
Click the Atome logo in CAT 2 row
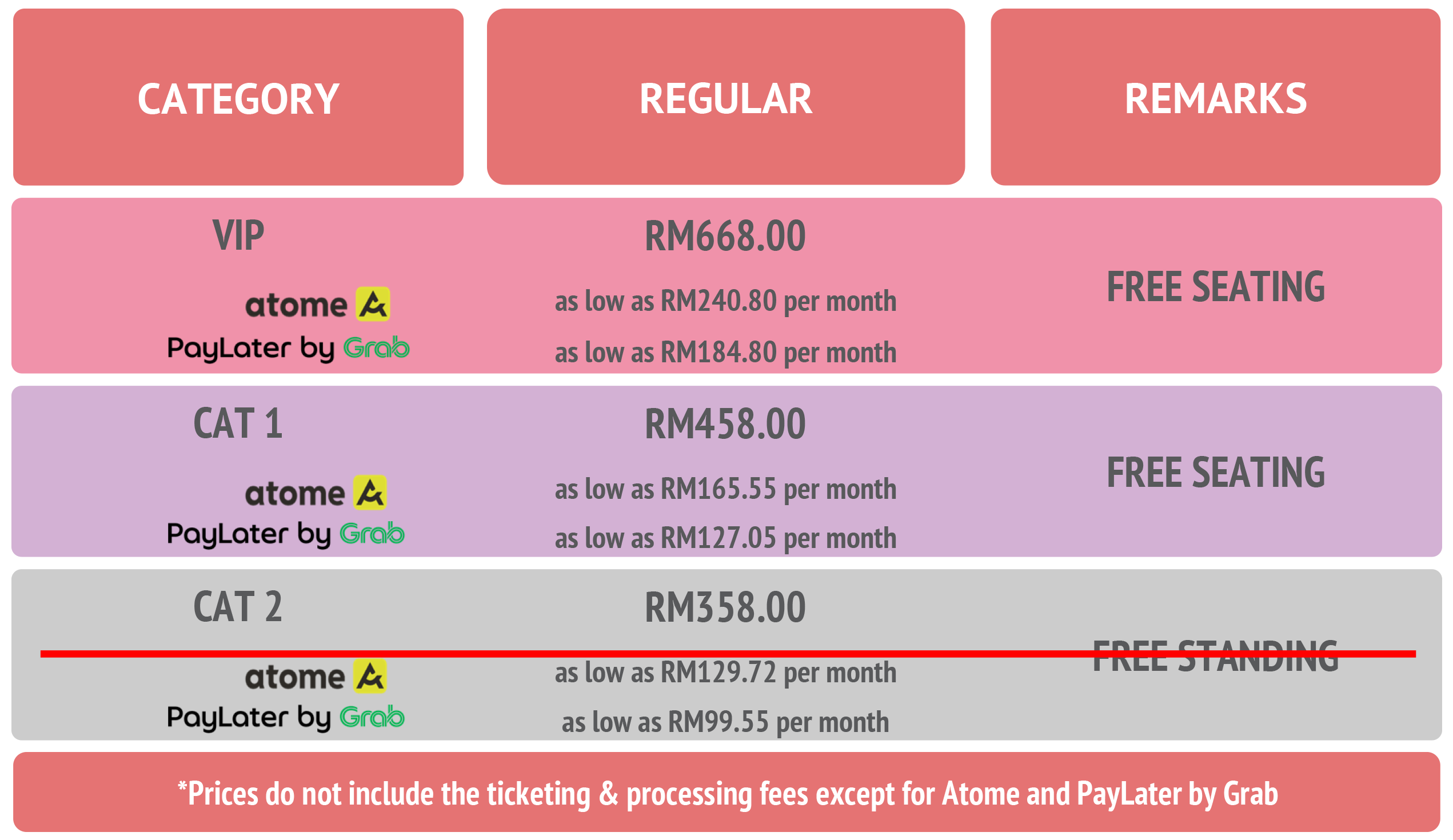coord(316,676)
